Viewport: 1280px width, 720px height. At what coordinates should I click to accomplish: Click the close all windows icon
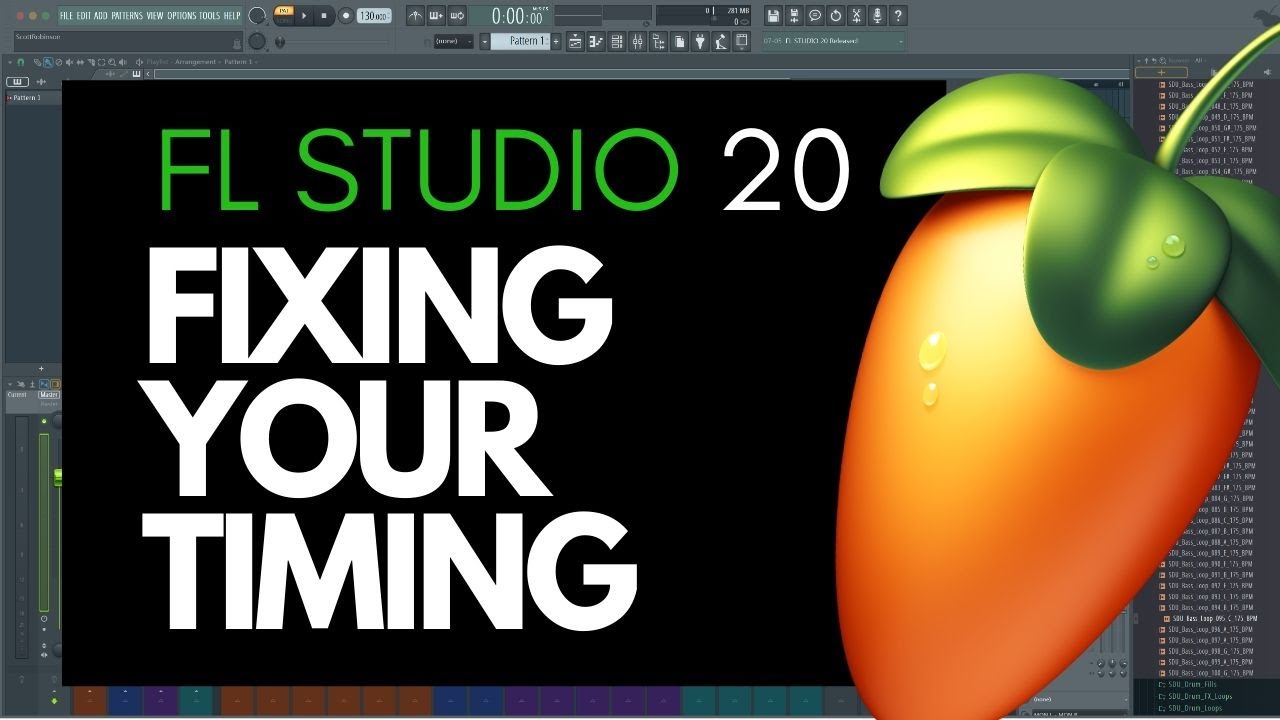coord(742,42)
